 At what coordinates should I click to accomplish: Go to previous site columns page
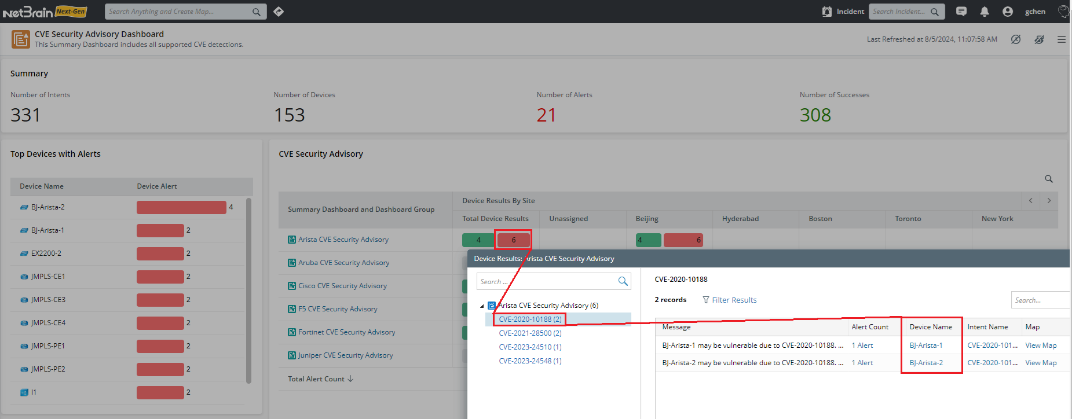coord(1030,200)
